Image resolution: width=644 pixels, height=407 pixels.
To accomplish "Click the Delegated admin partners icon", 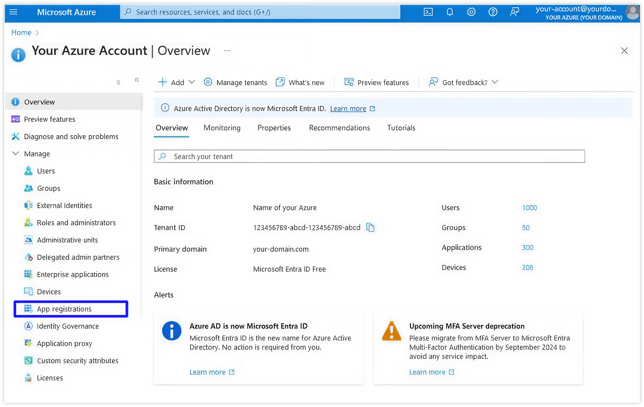I will (28, 257).
